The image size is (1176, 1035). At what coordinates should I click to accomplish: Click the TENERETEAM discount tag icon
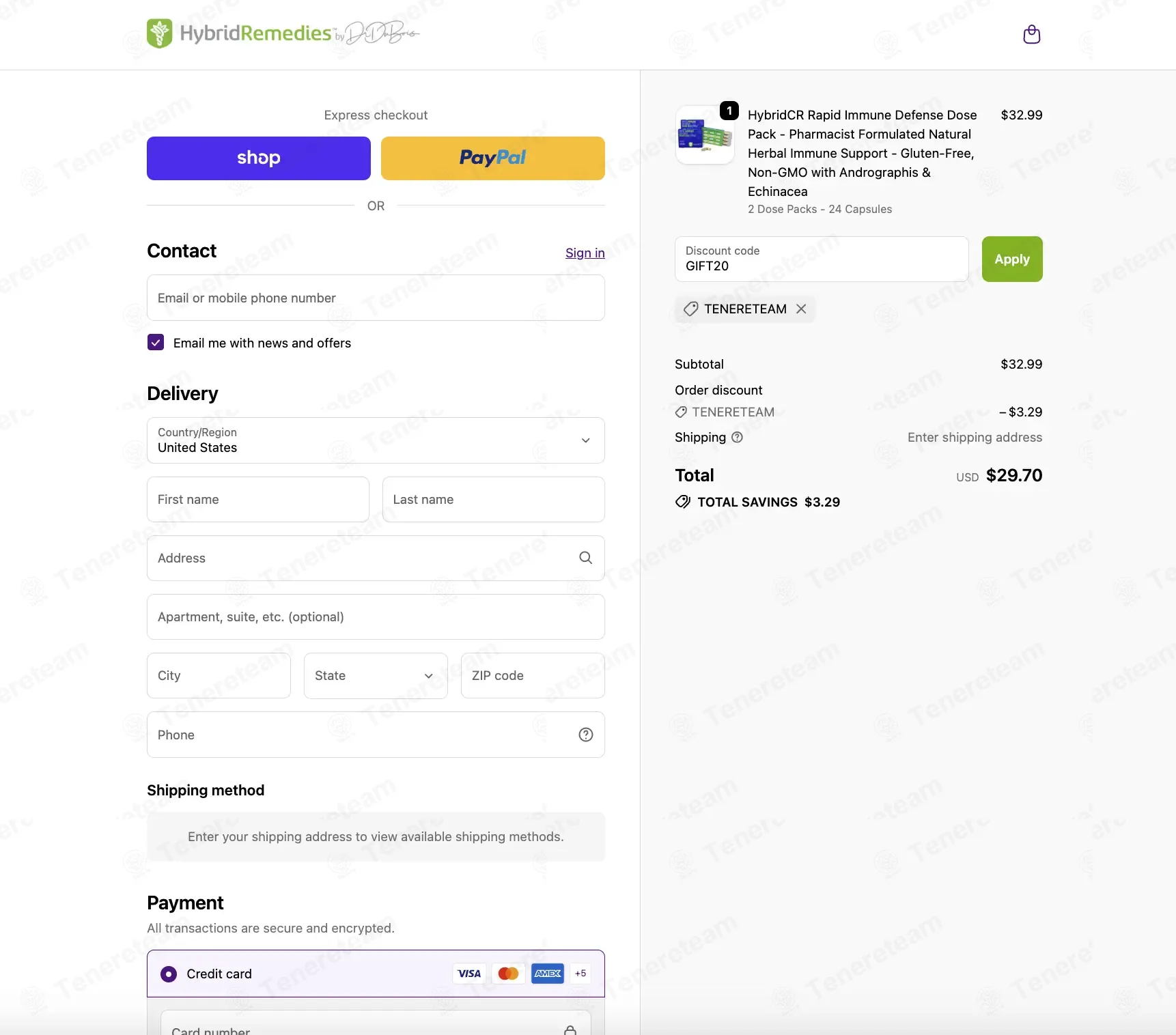(690, 309)
